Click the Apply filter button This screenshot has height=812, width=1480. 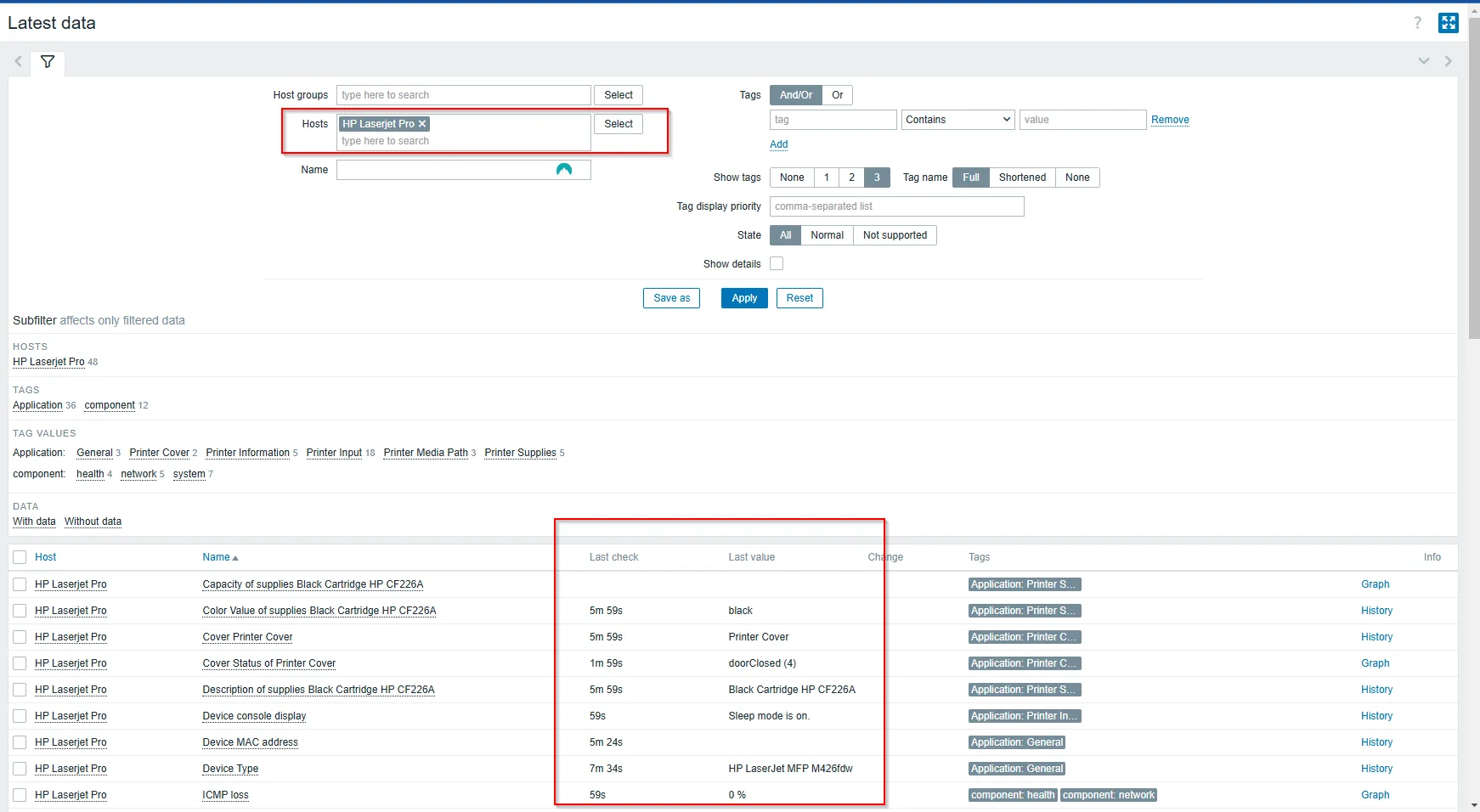click(x=744, y=298)
